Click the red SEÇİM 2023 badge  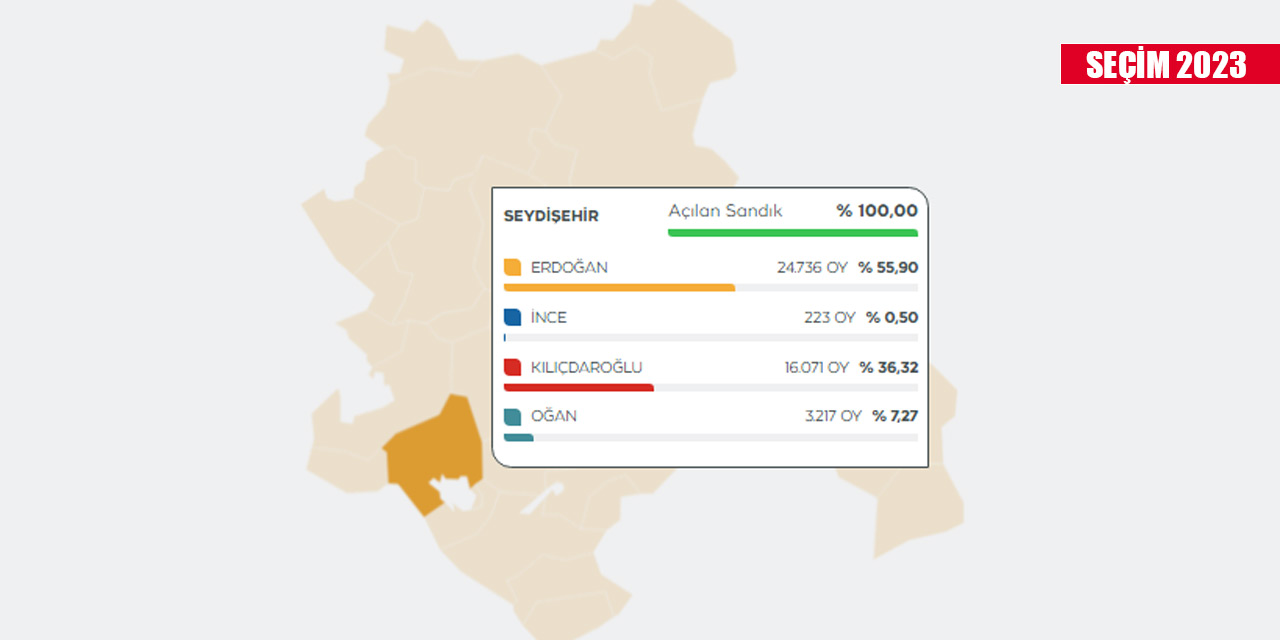pyautogui.click(x=1169, y=64)
